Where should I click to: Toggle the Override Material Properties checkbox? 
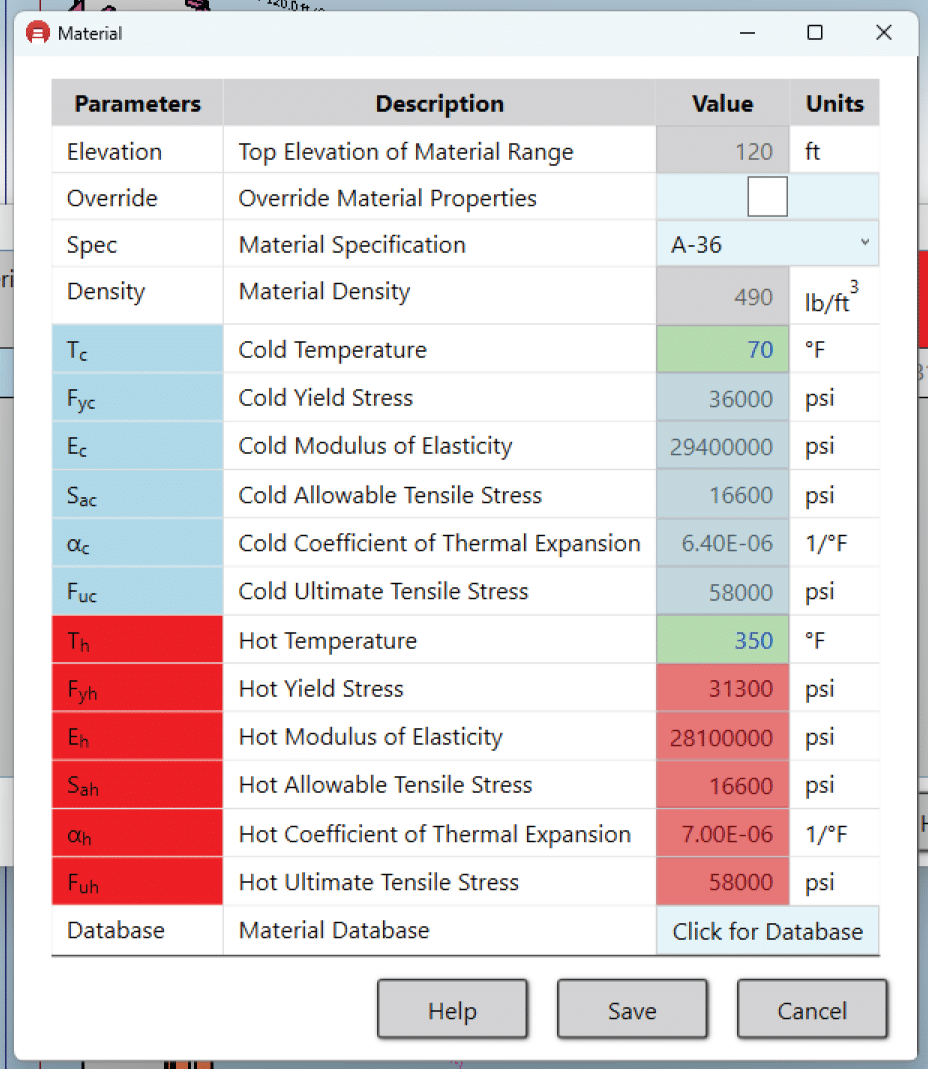click(767, 197)
